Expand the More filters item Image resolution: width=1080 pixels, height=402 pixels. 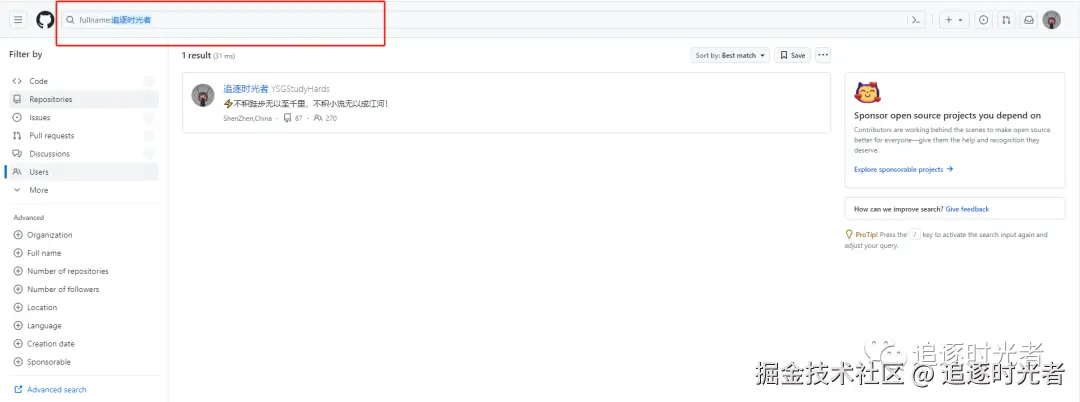tap(83, 190)
